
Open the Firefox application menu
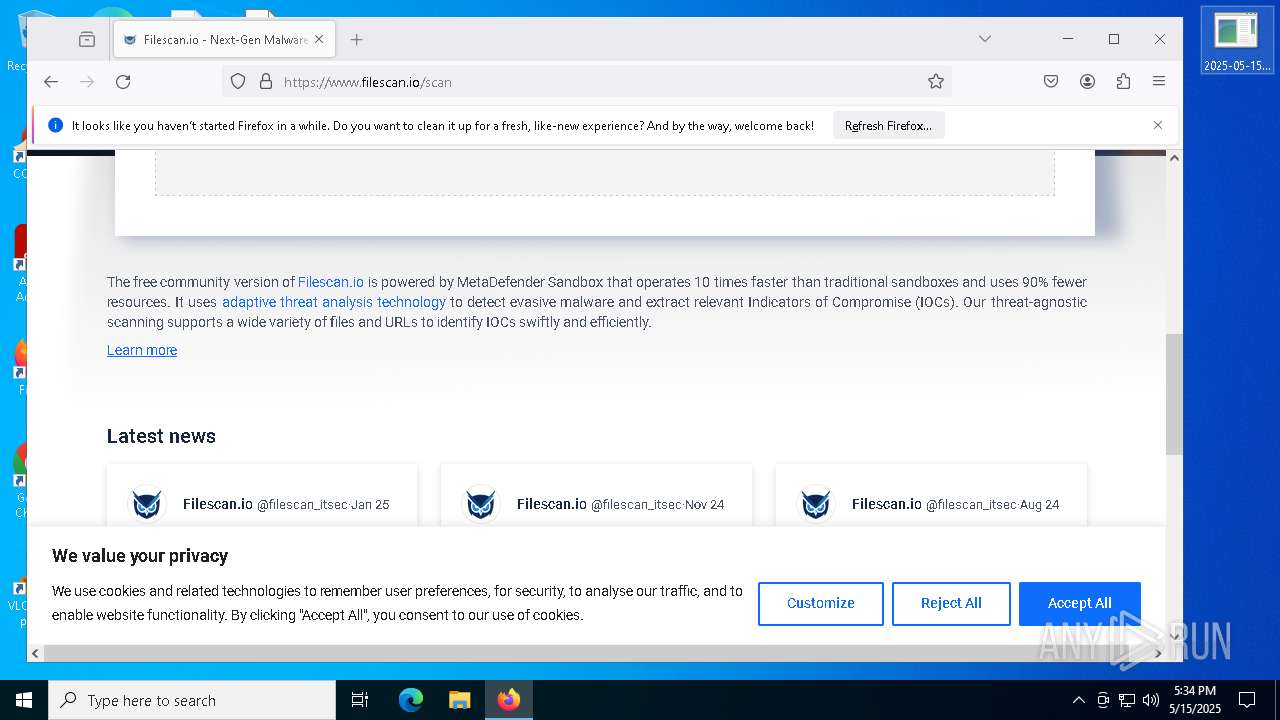click(x=1159, y=82)
